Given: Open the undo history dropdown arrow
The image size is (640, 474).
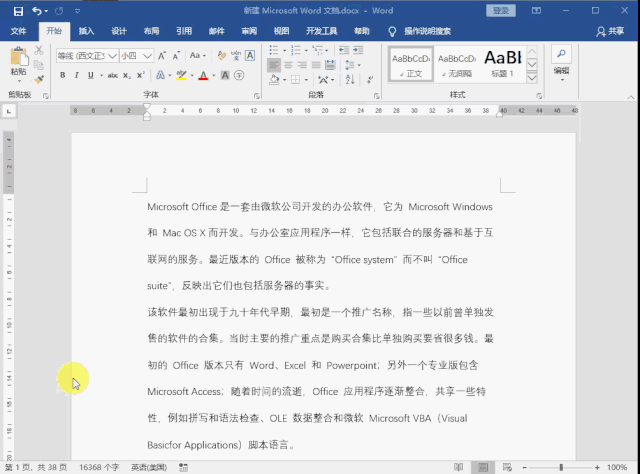Looking at the screenshot, I should pyautogui.click(x=46, y=11).
